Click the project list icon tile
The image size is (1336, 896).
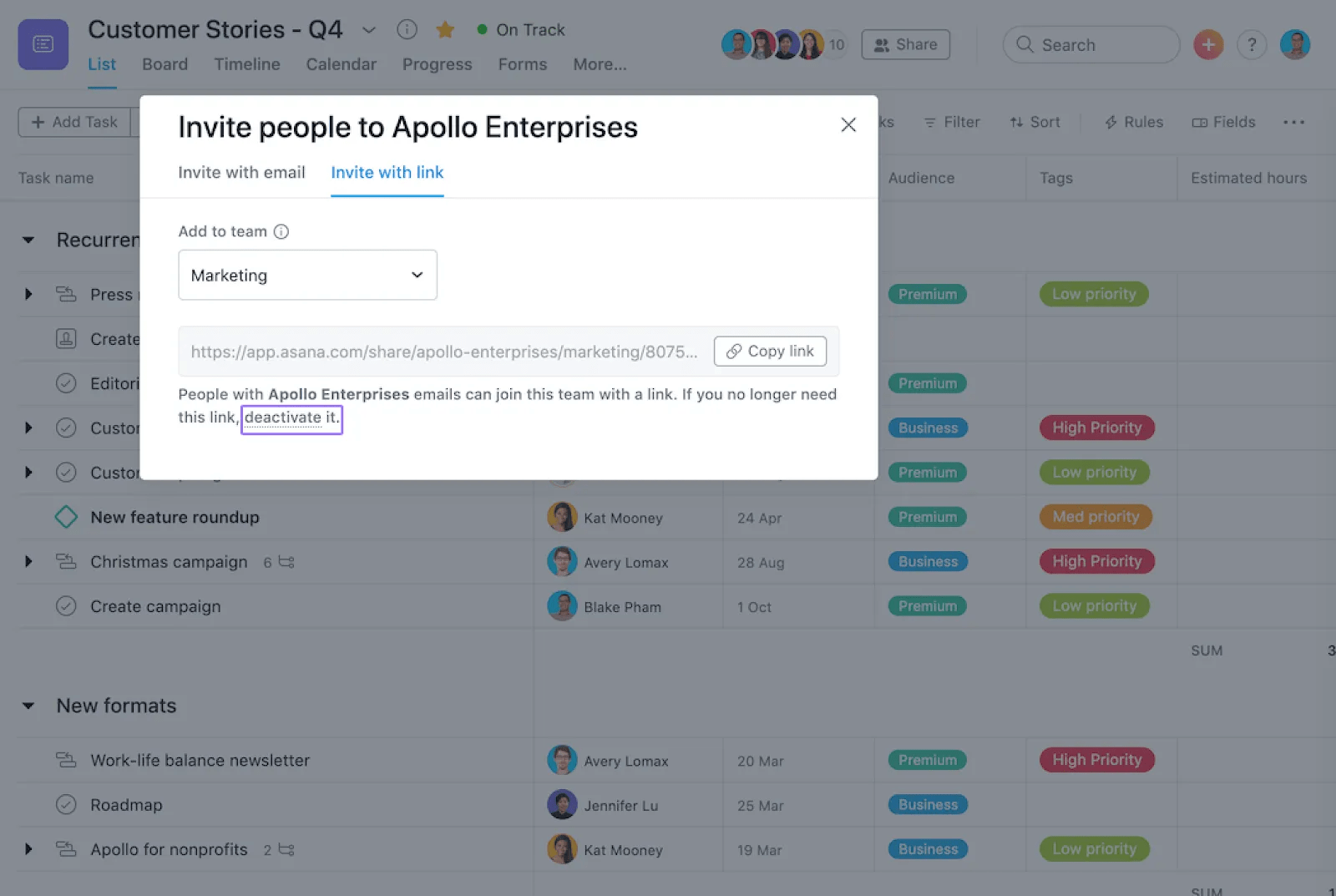[43, 44]
